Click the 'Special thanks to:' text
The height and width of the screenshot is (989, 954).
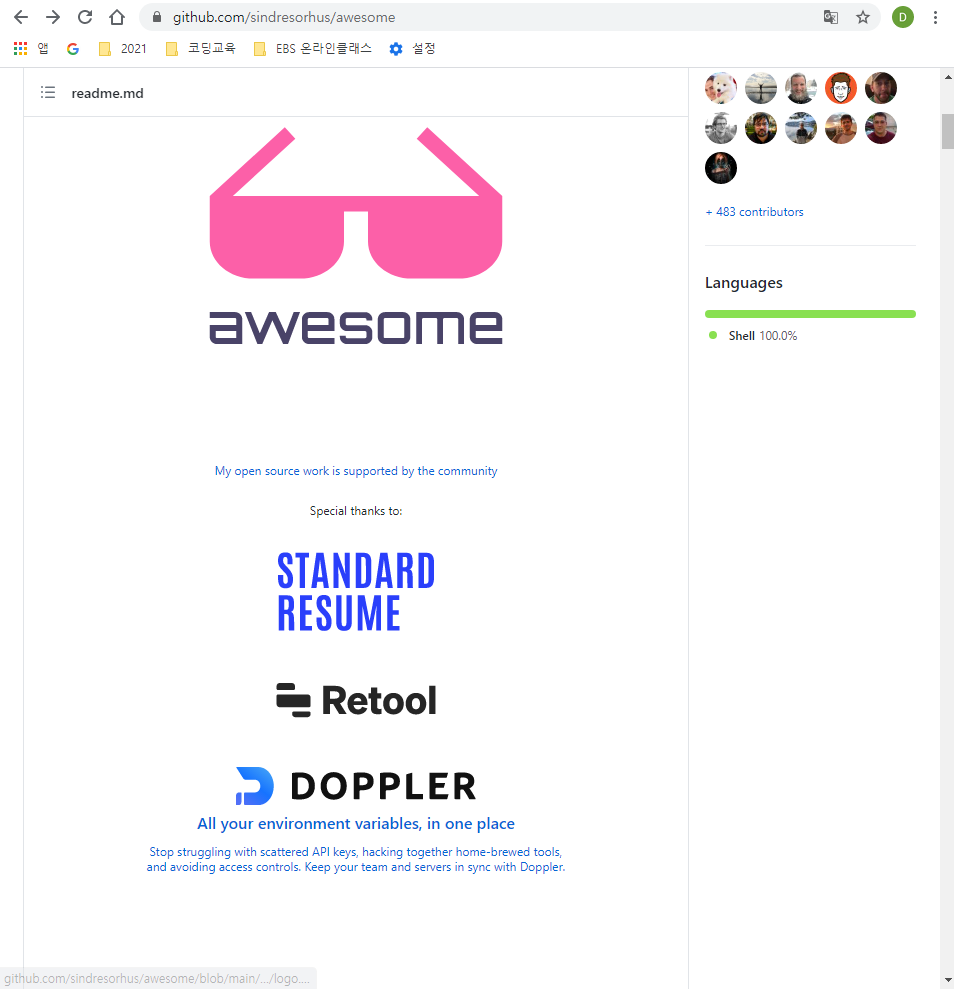356,511
